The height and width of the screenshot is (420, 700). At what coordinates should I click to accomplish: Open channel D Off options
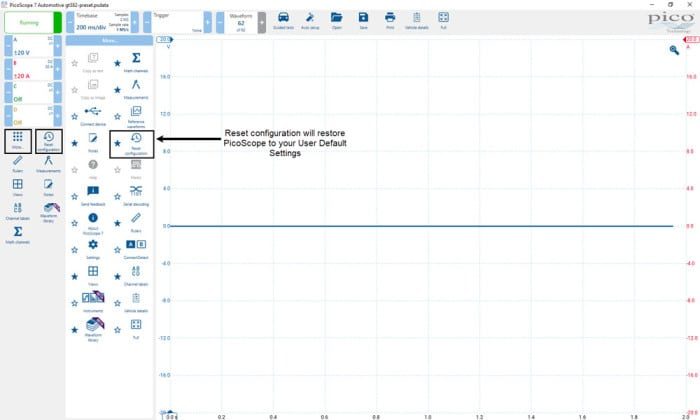33,116
